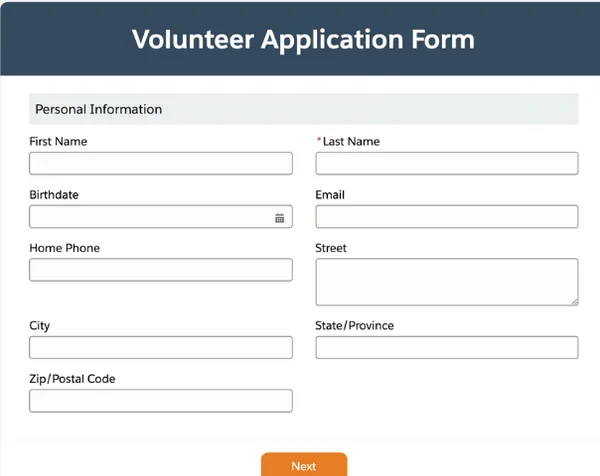Open the Birthdate calendar picker icon
The height and width of the screenshot is (476, 600).
tap(280, 217)
